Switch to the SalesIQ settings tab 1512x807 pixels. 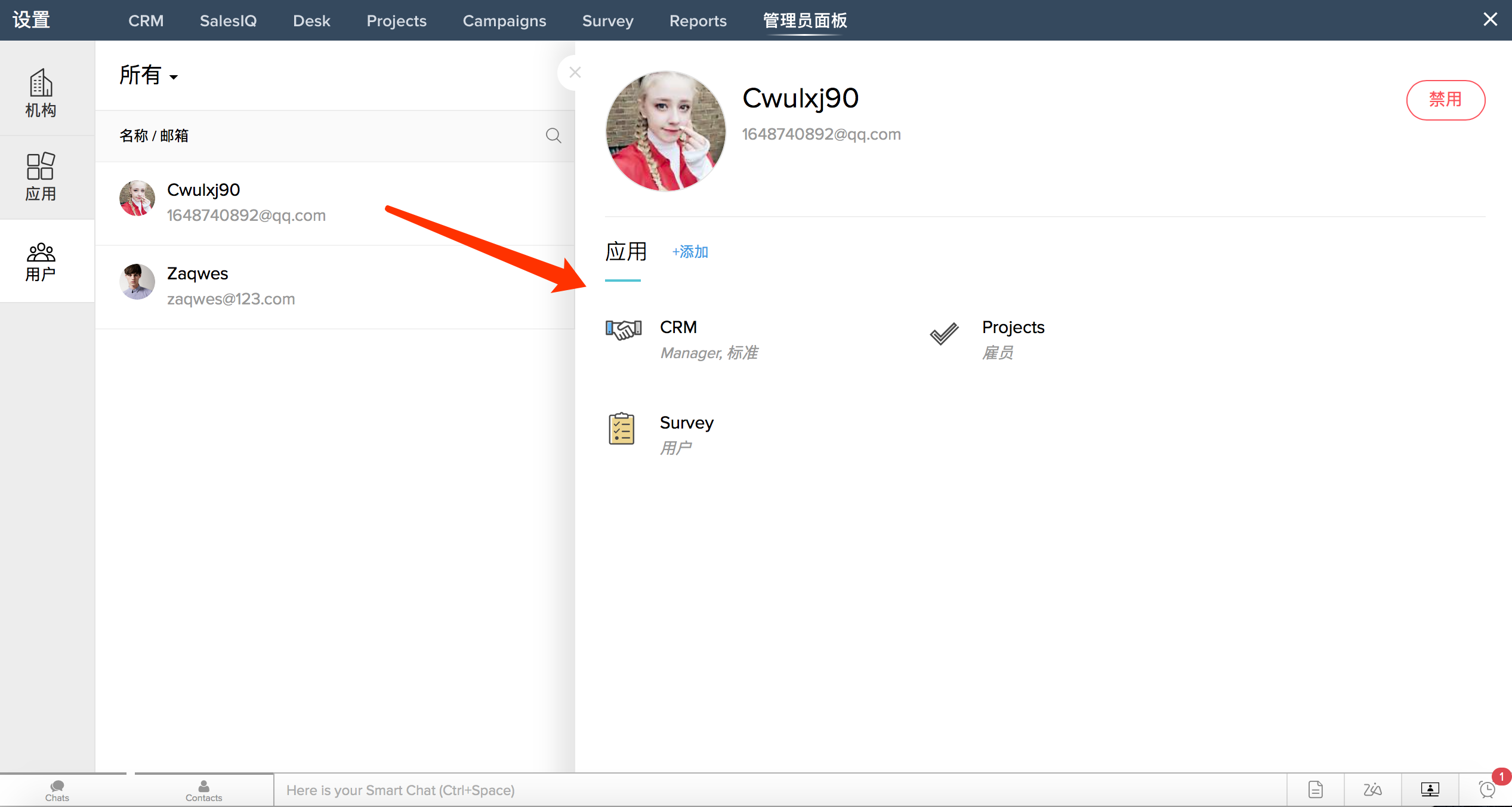pyautogui.click(x=228, y=21)
